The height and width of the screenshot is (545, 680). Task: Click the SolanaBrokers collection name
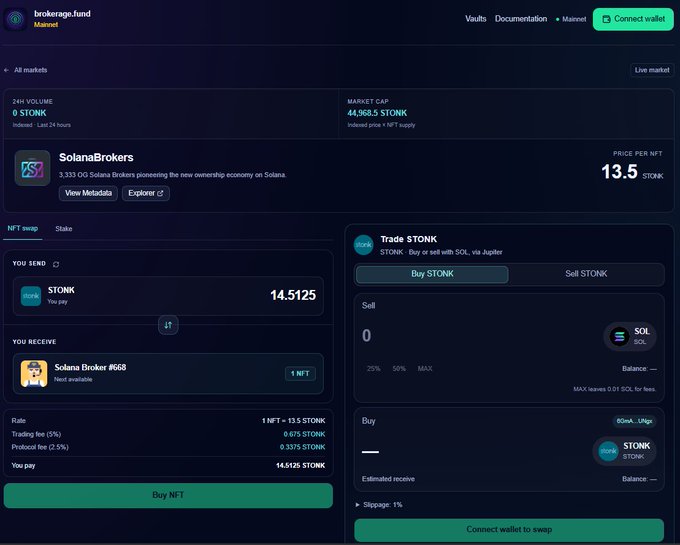point(96,157)
